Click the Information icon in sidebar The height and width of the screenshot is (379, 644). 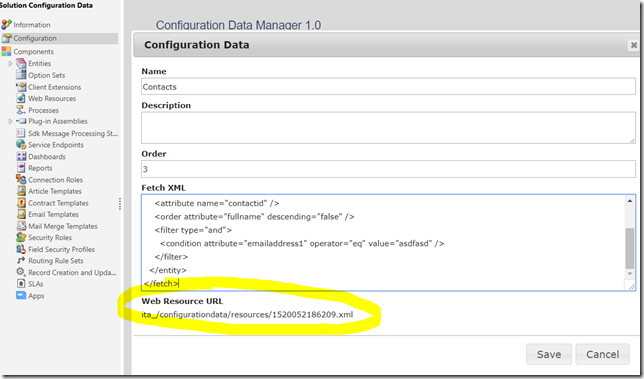pyautogui.click(x=6, y=25)
